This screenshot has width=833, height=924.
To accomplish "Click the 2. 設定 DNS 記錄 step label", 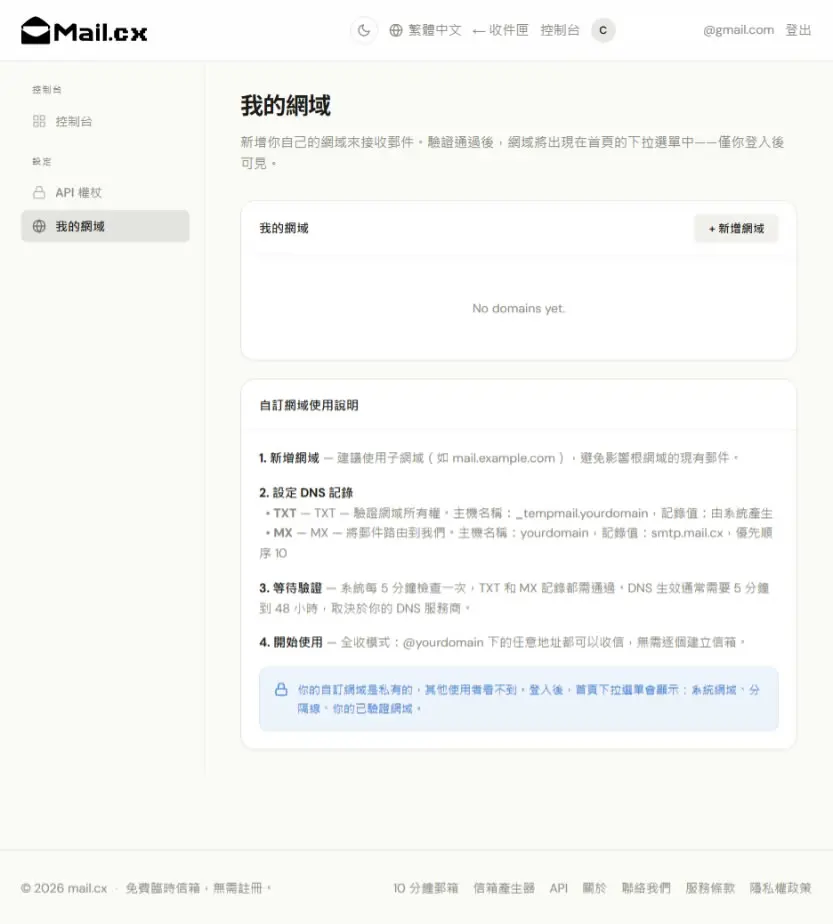I will coord(306,493).
